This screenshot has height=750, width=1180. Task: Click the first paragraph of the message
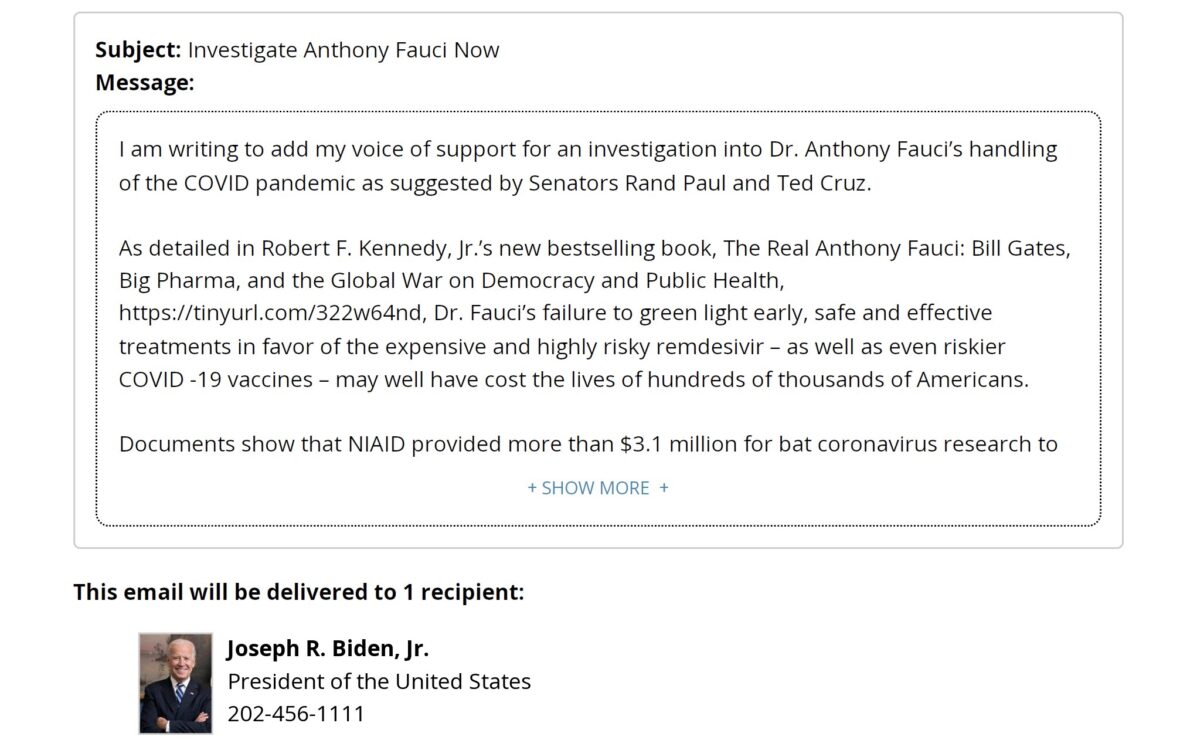(588, 165)
